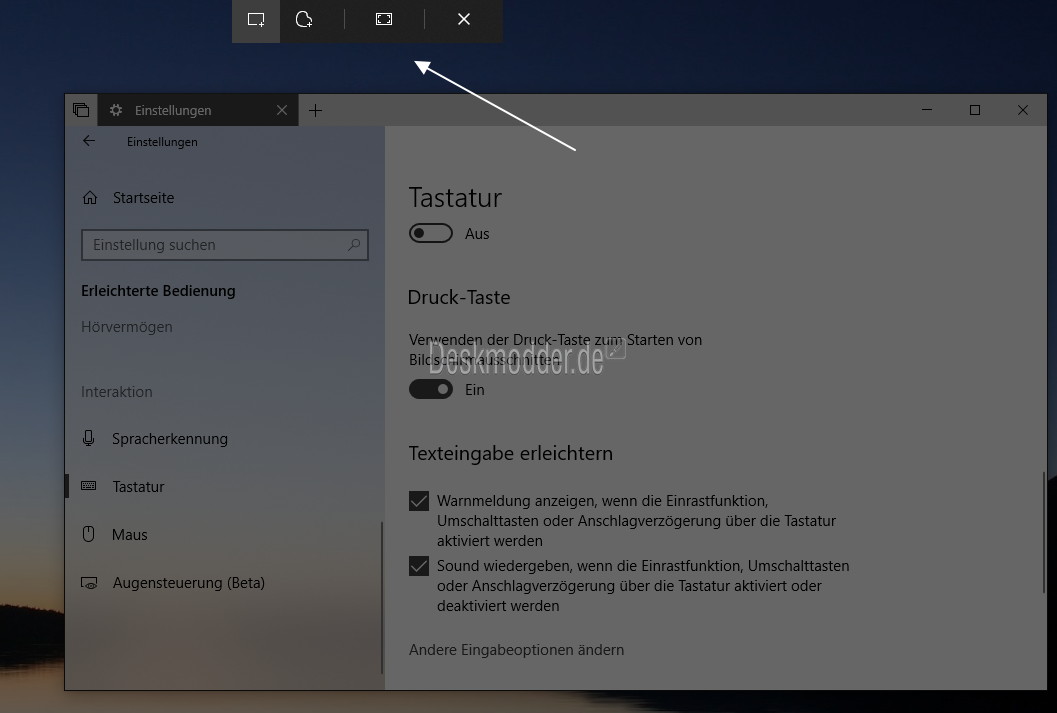Viewport: 1057px width, 713px height.
Task: Click the microphone icon for Spracherkennung
Action: 88,438
